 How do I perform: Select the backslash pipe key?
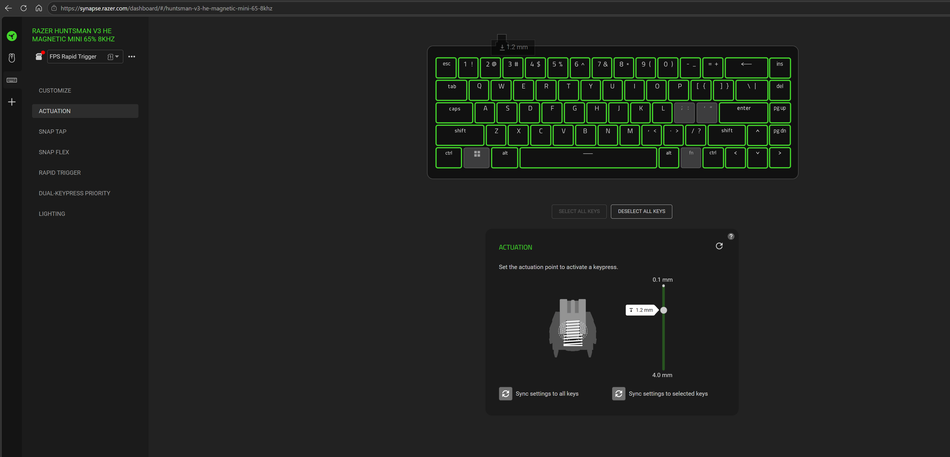752,90
